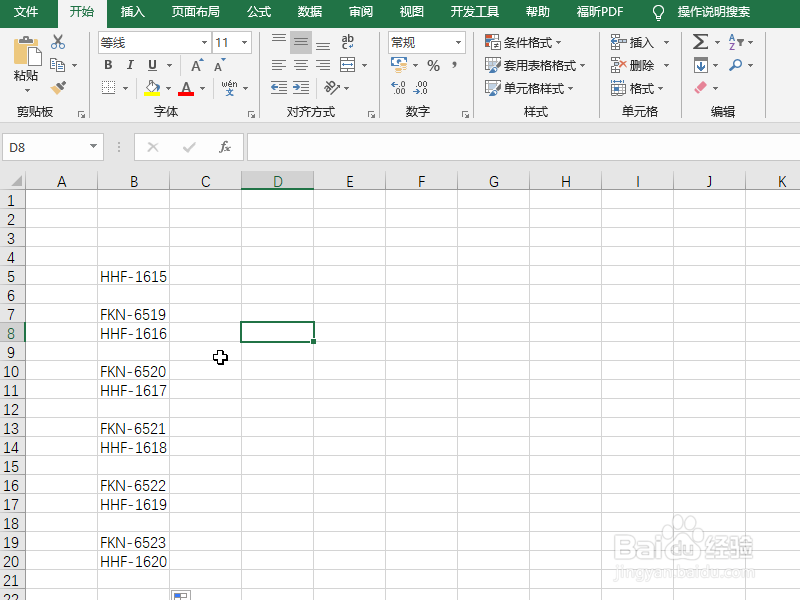
Task: Increase indent
Action: [x=301, y=88]
